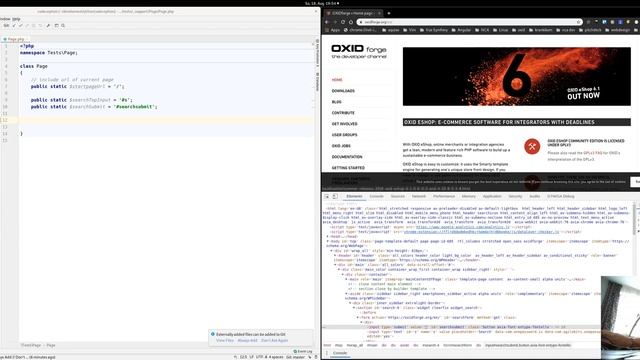Open the DevTools console drawer menu icon
Viewport: 640px width, 360px height.
point(327,353)
